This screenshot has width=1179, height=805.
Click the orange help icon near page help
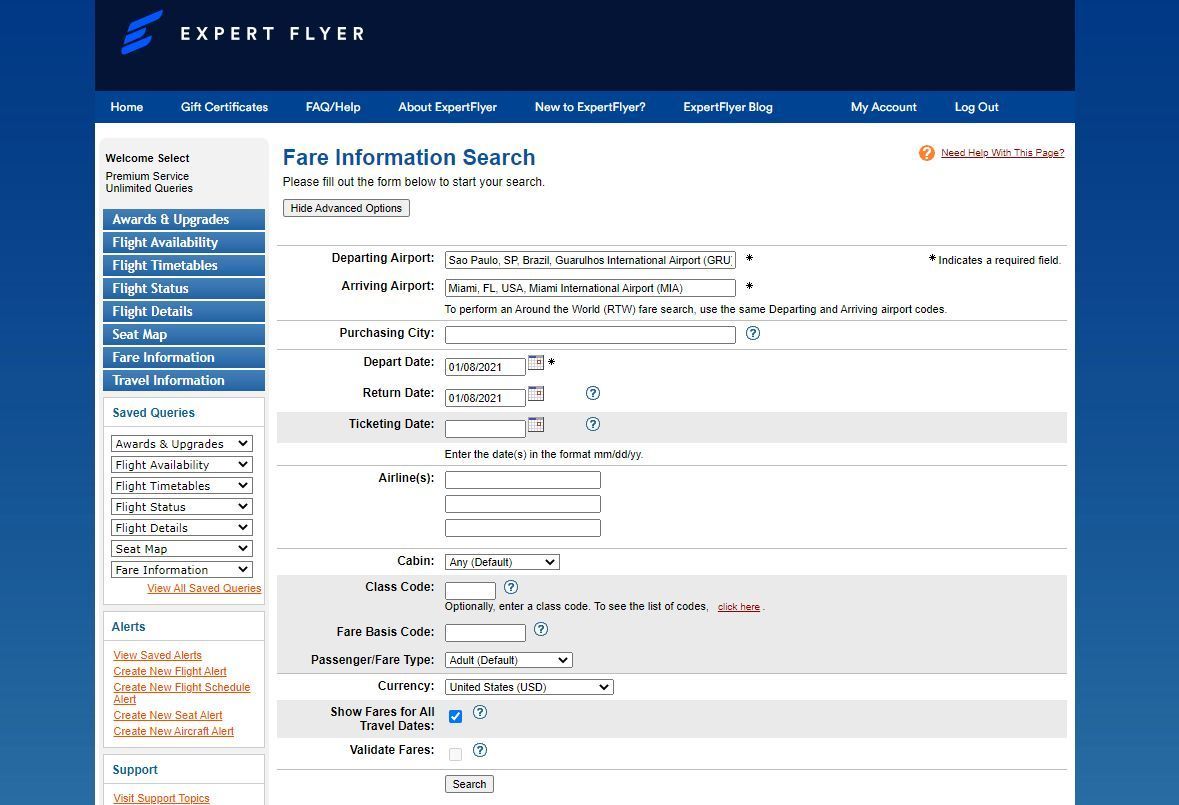click(926, 153)
